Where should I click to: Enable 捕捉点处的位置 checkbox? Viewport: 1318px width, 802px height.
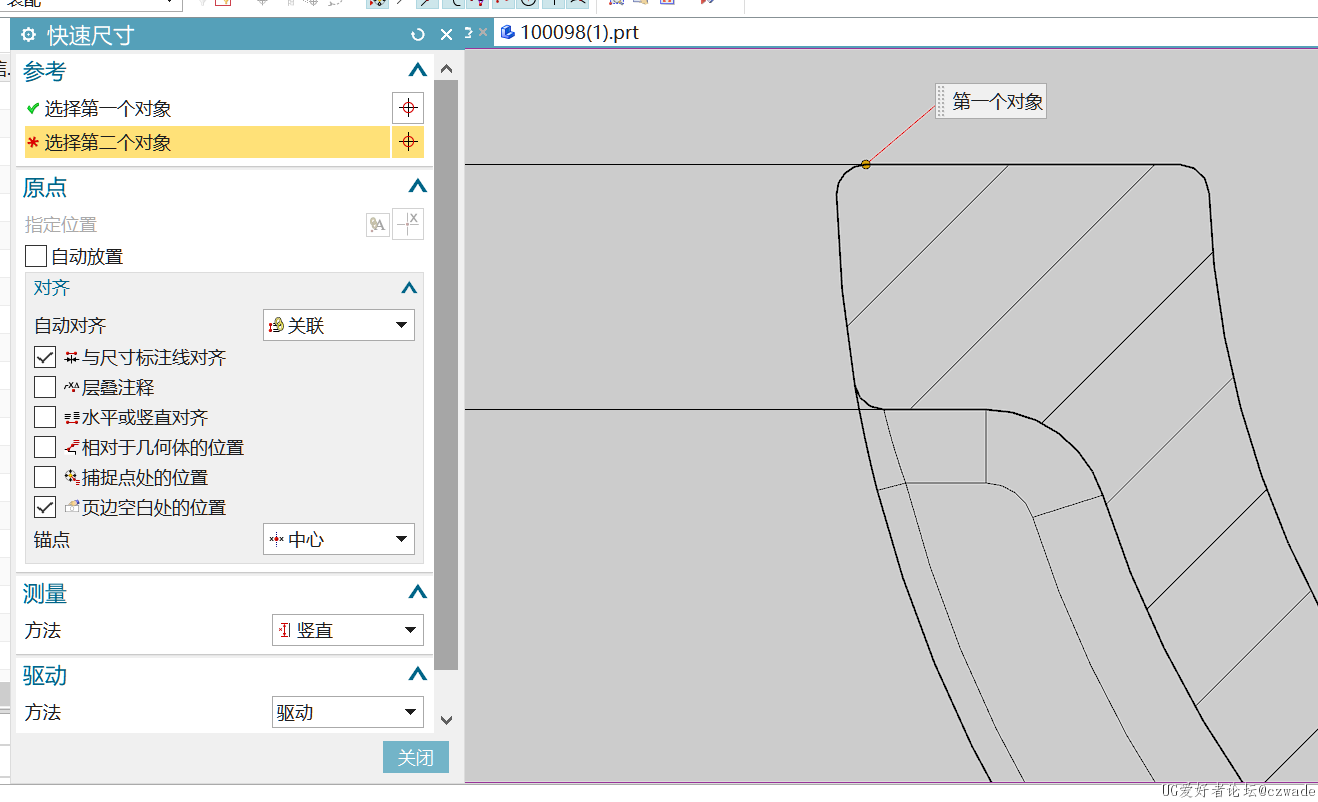pos(45,477)
